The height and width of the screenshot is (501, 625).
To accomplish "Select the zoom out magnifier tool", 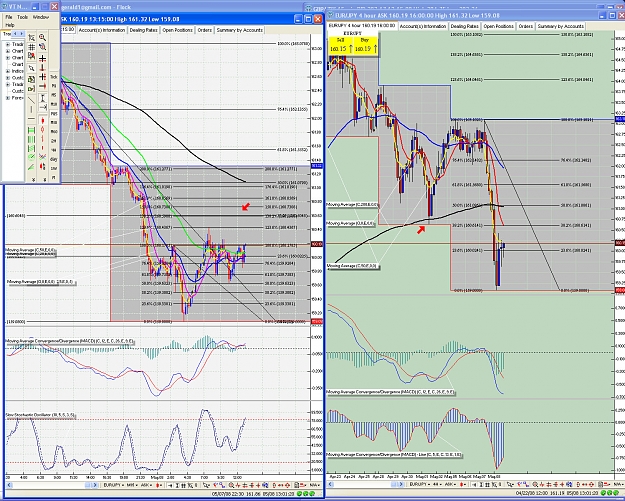I will pyautogui.click(x=42, y=47).
